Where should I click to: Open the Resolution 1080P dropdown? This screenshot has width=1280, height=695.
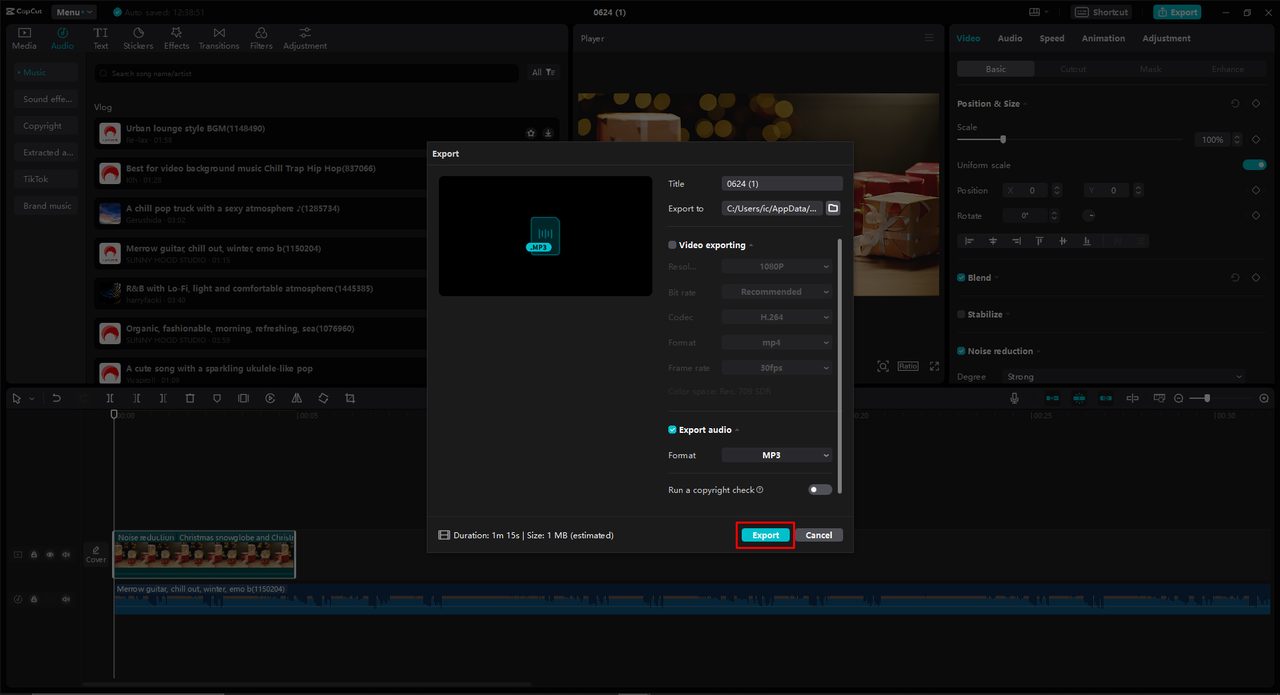pyautogui.click(x=777, y=267)
